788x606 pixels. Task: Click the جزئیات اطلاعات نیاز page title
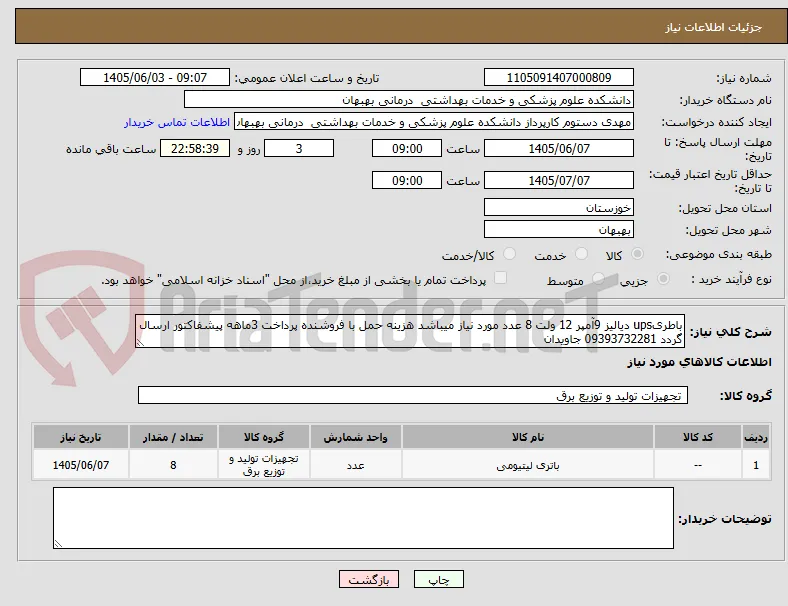coord(714,27)
